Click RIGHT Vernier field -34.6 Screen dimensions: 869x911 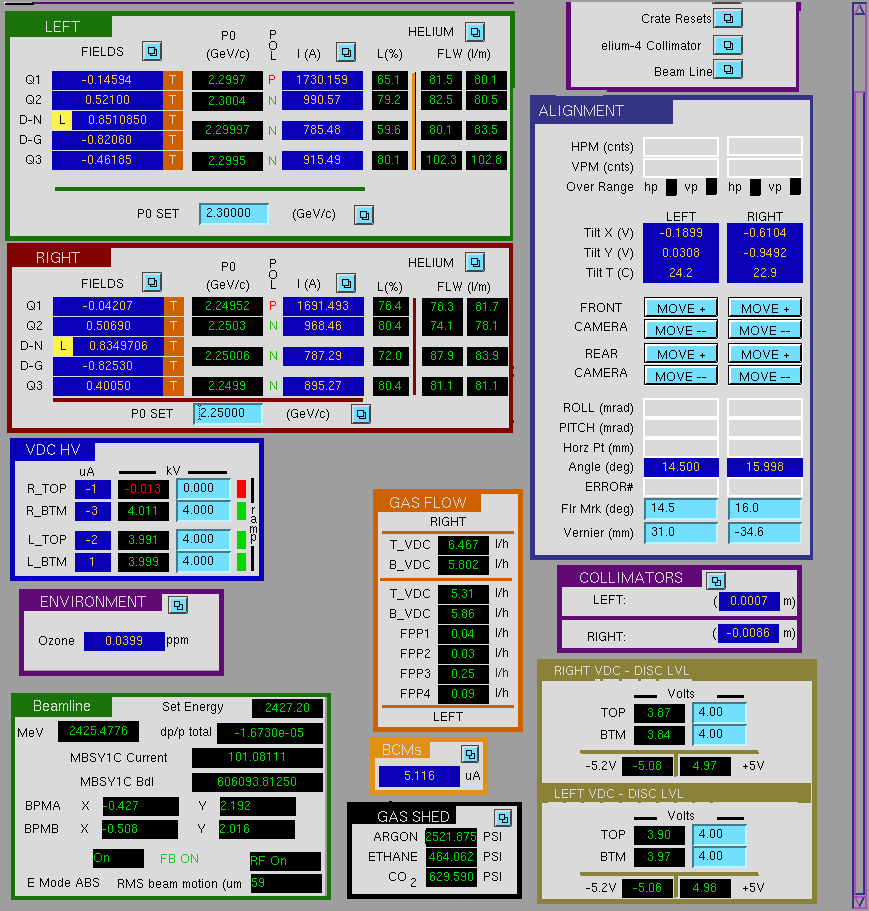[x=765, y=533]
